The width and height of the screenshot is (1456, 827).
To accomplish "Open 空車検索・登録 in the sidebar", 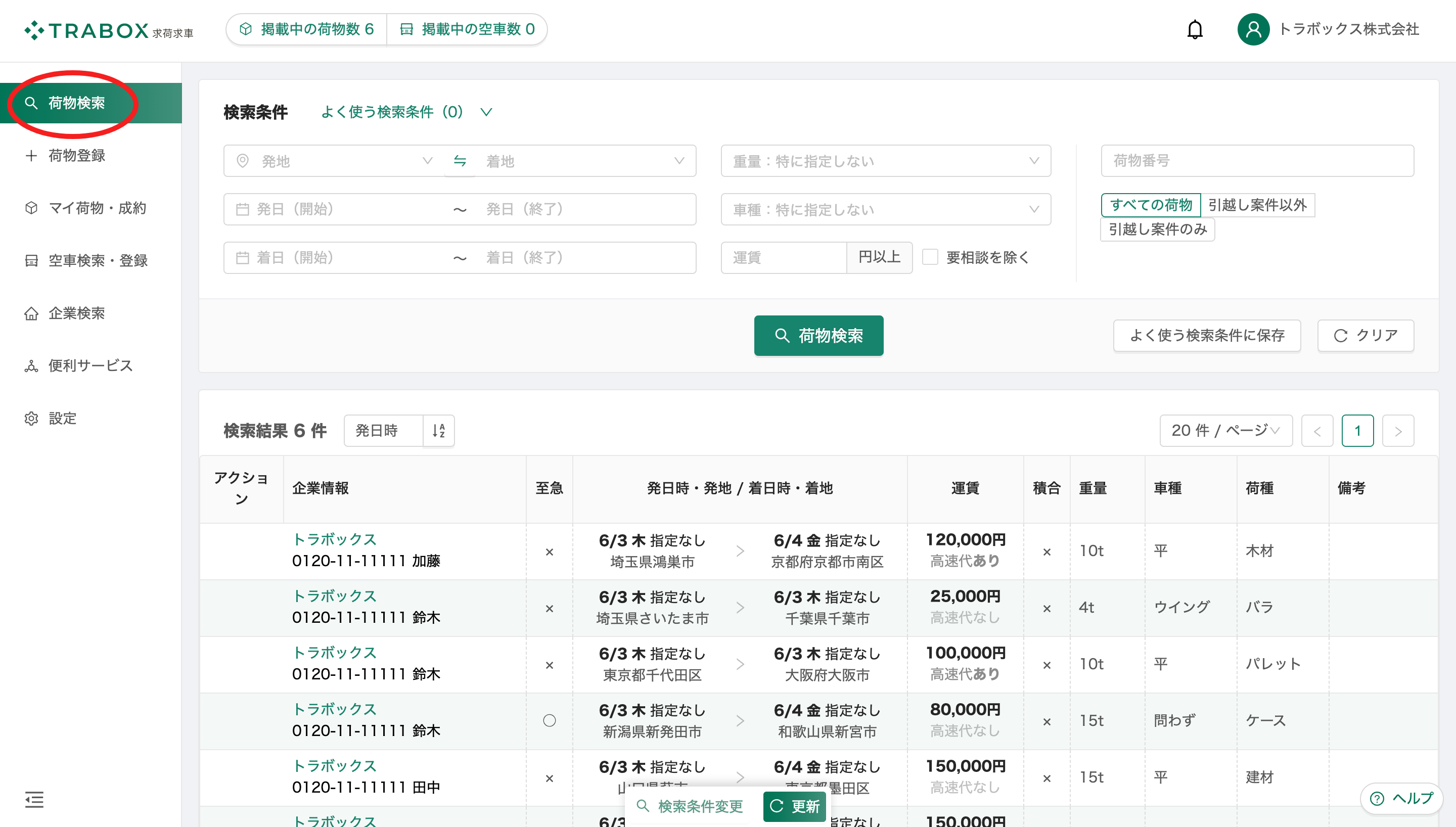I will 91,261.
